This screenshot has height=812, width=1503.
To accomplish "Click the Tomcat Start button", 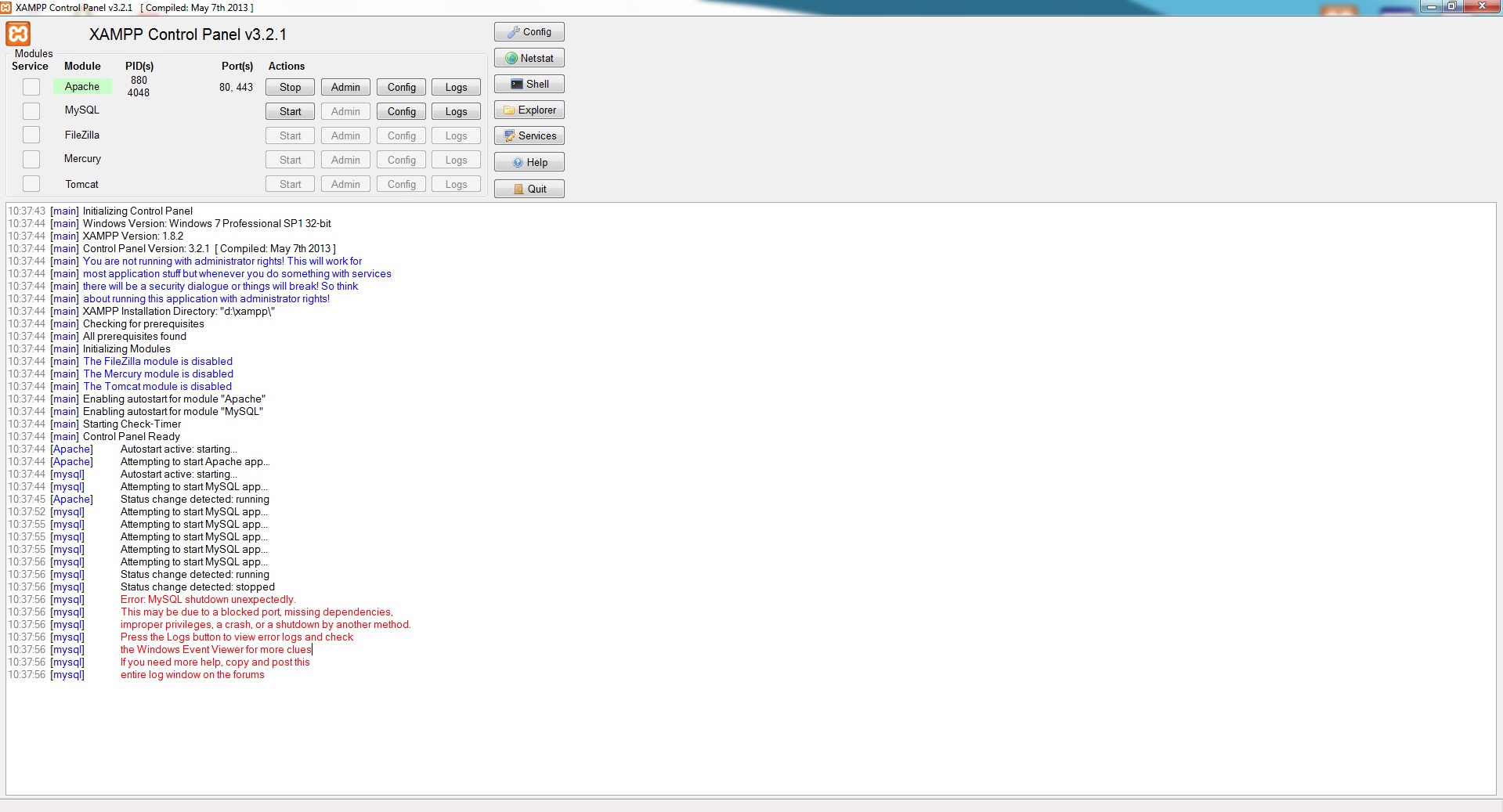I will click(290, 184).
